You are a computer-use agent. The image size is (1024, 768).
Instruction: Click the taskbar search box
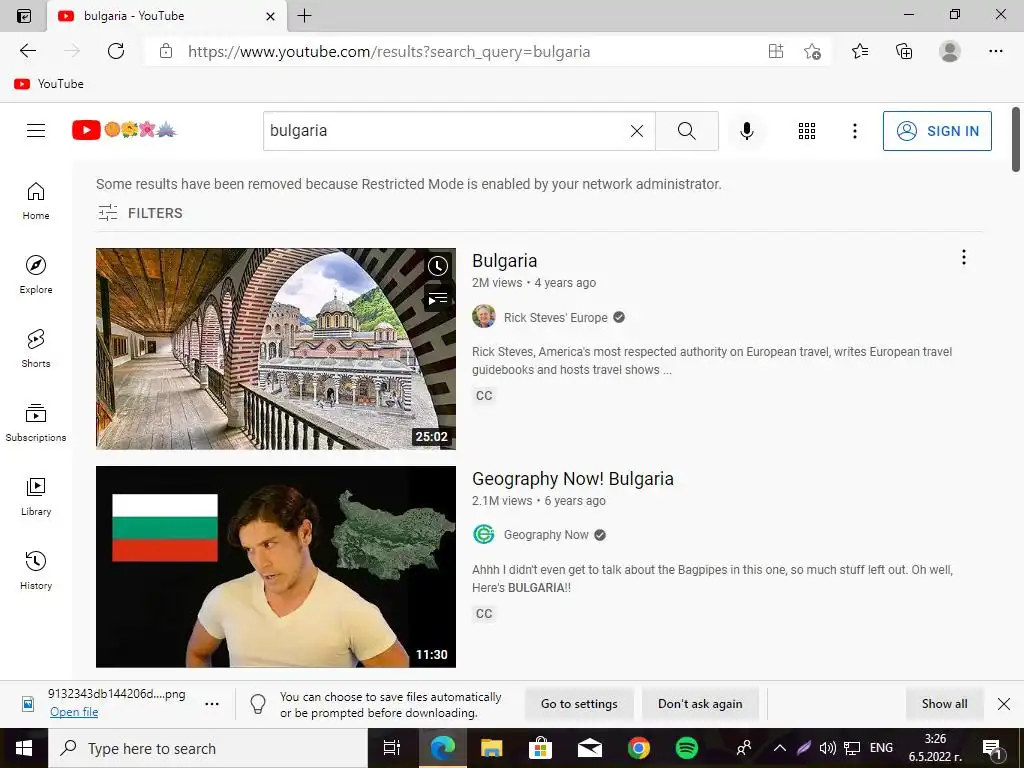[208, 748]
